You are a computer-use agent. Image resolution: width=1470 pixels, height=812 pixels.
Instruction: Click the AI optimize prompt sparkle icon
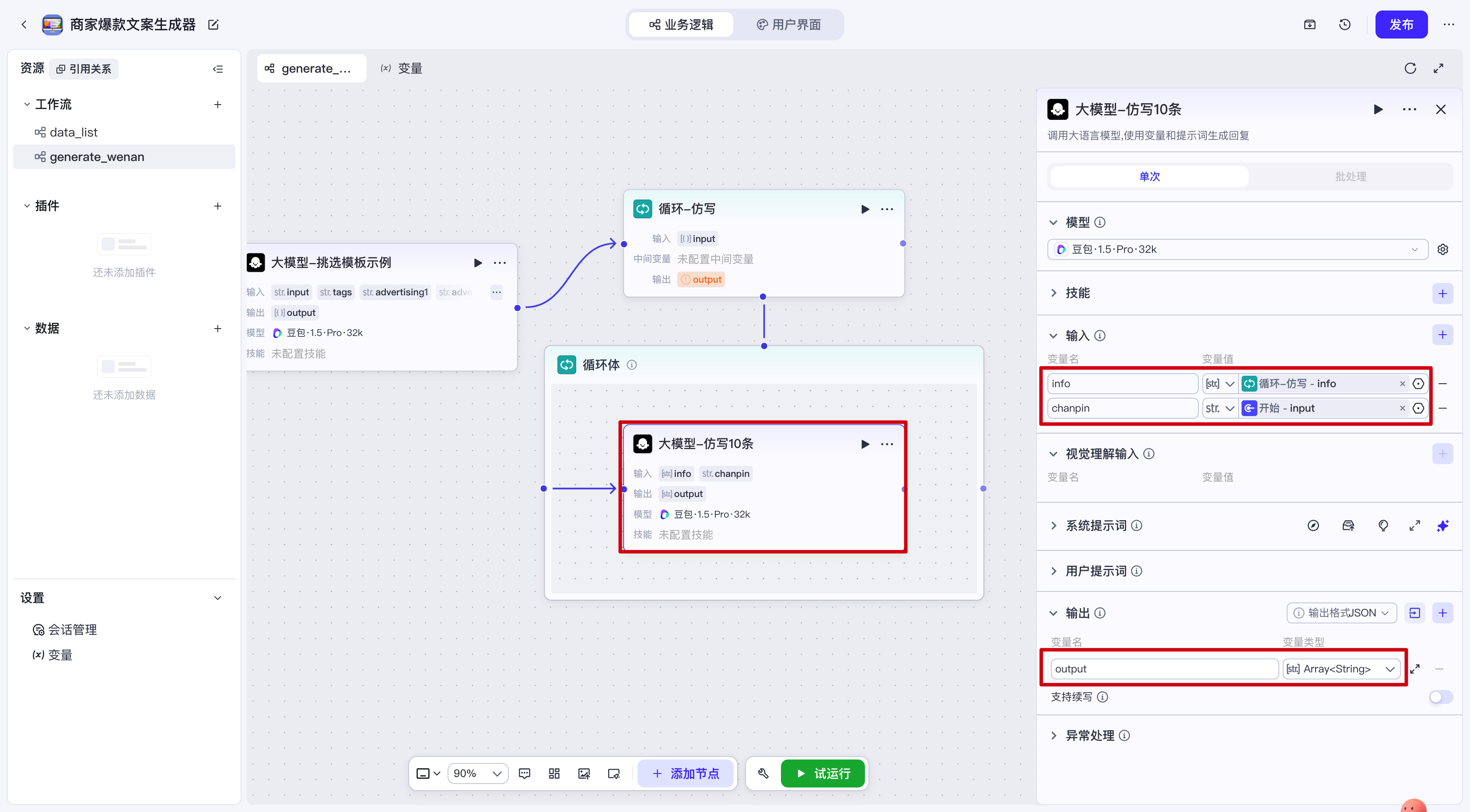(1442, 525)
